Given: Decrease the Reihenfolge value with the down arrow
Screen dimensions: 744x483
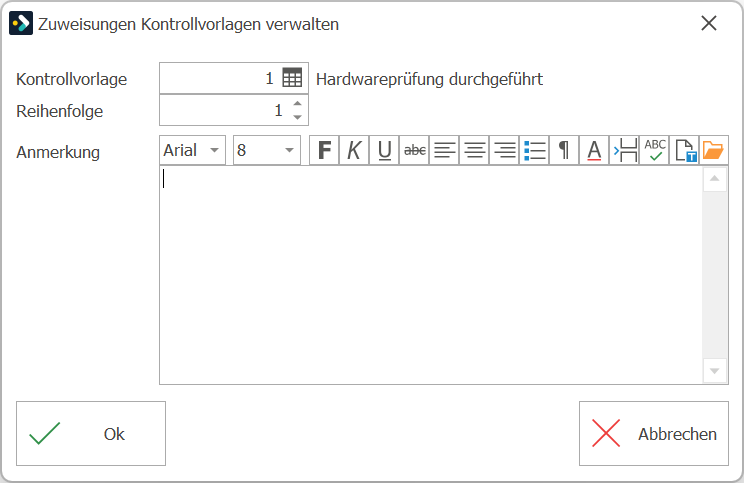Looking at the screenshot, I should click(298, 117).
